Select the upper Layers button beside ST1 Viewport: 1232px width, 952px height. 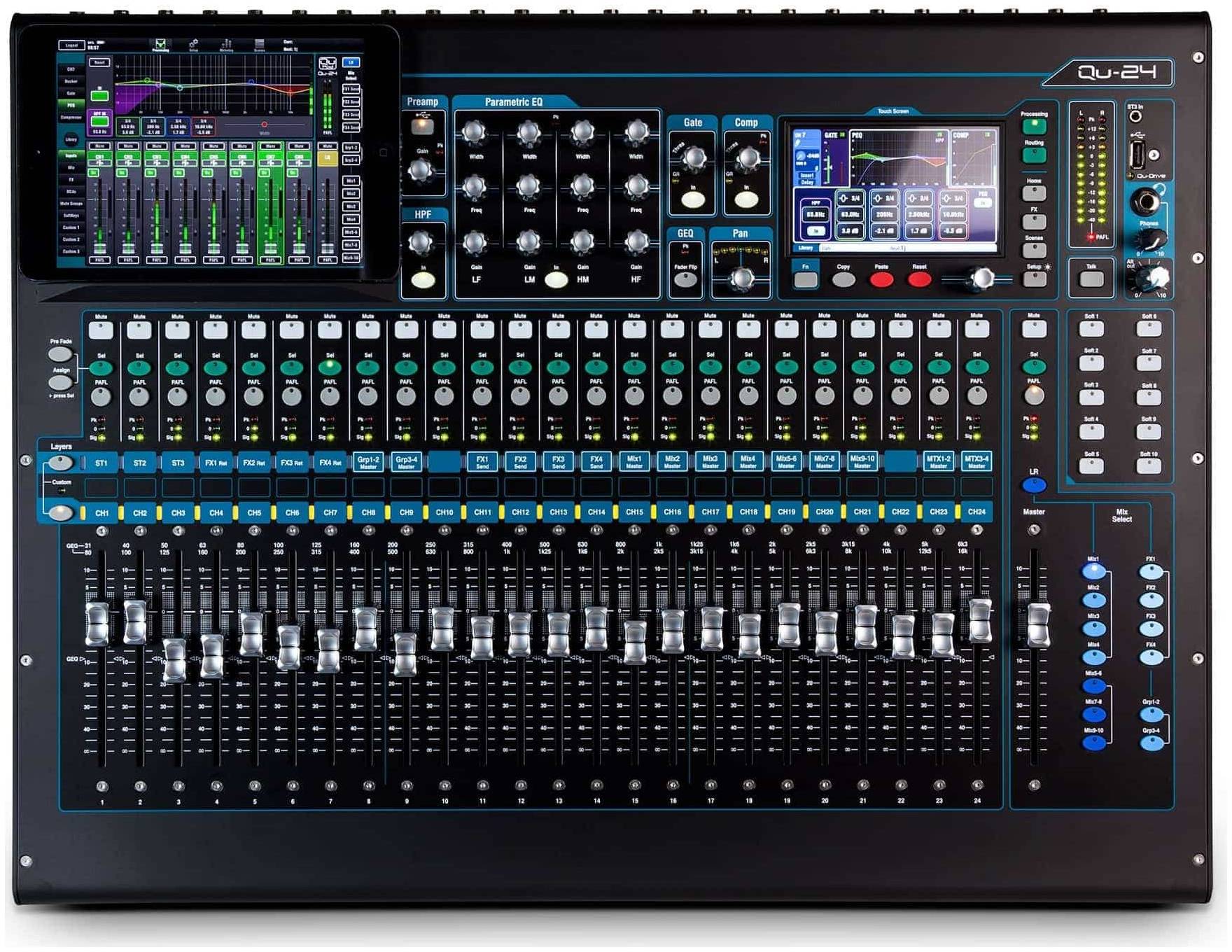[61, 463]
